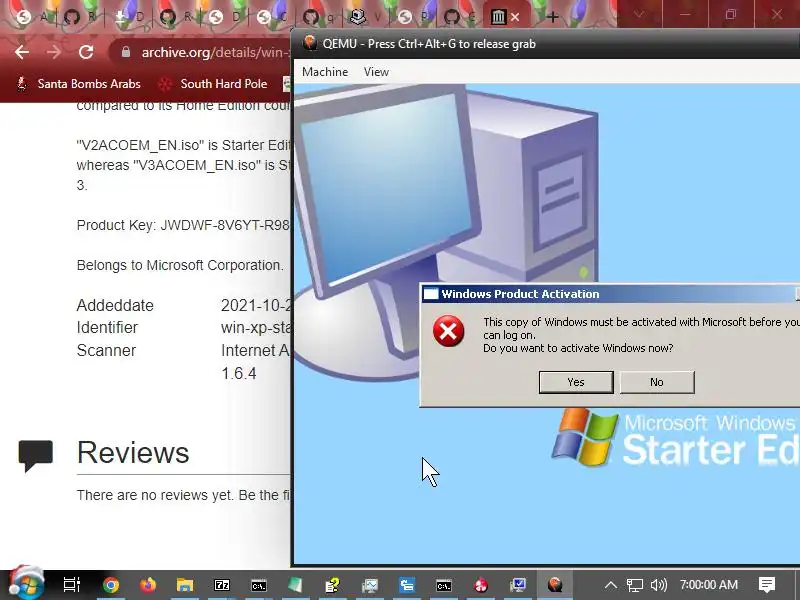Open the blue server taskbar icon
Viewport: 800px width, 600px height.
pyautogui.click(x=407, y=585)
